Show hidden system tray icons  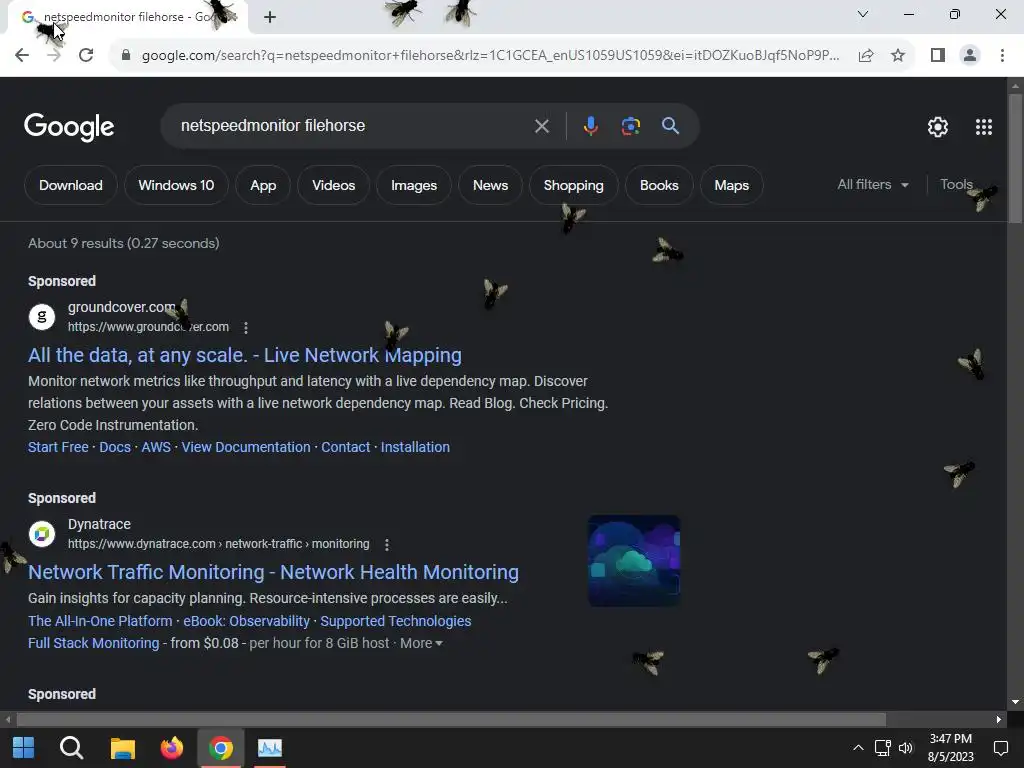858,748
